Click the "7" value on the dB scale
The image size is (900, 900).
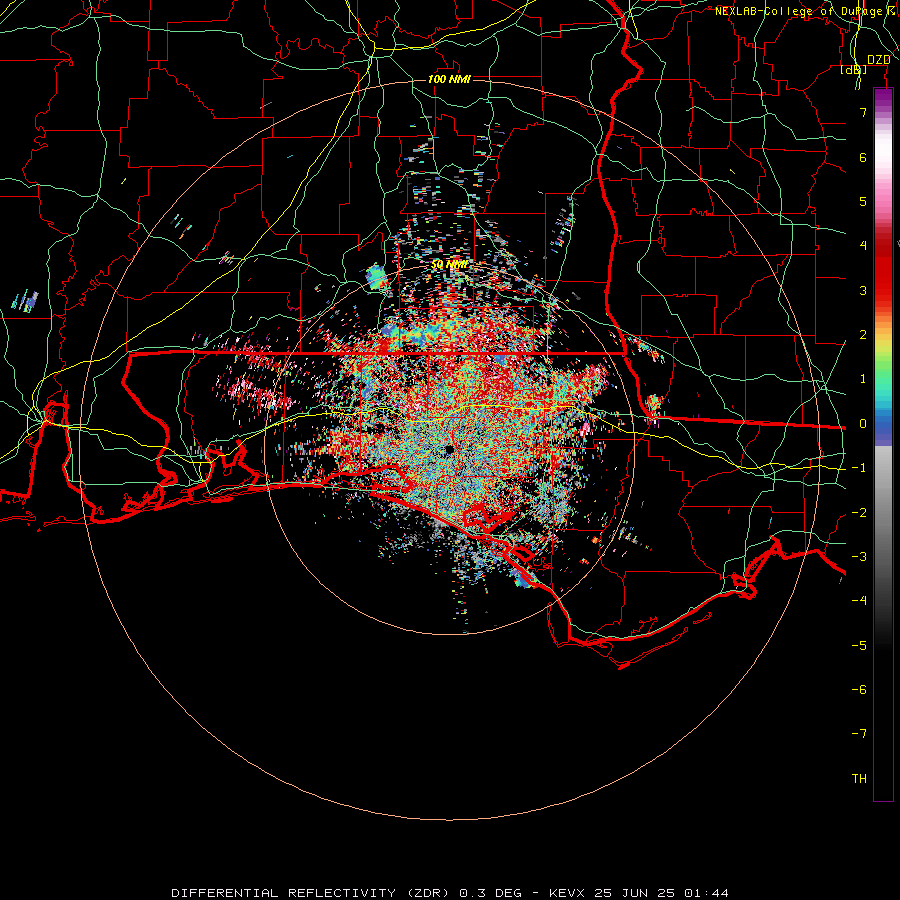[x=863, y=113]
